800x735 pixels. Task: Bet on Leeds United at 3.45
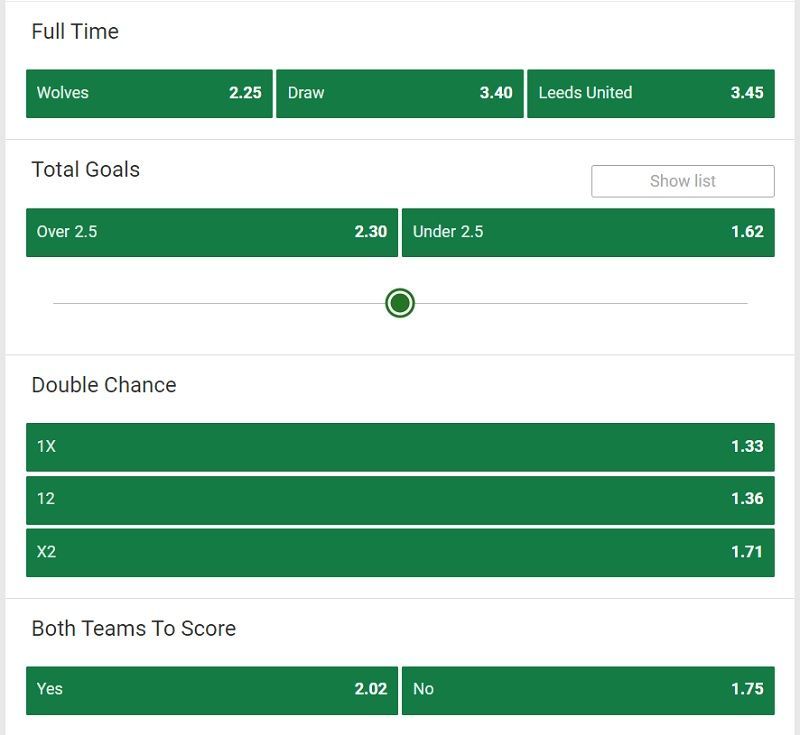(651, 93)
